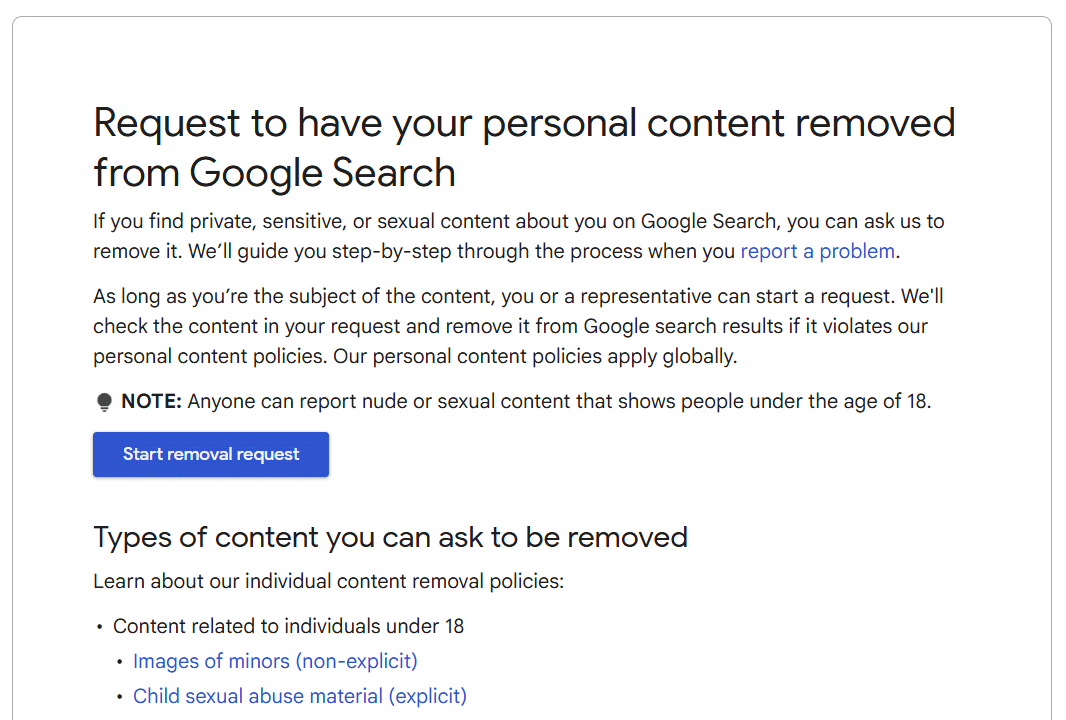Select the Google Search heading line
The width and height of the screenshot is (1066, 720).
[x=274, y=172]
